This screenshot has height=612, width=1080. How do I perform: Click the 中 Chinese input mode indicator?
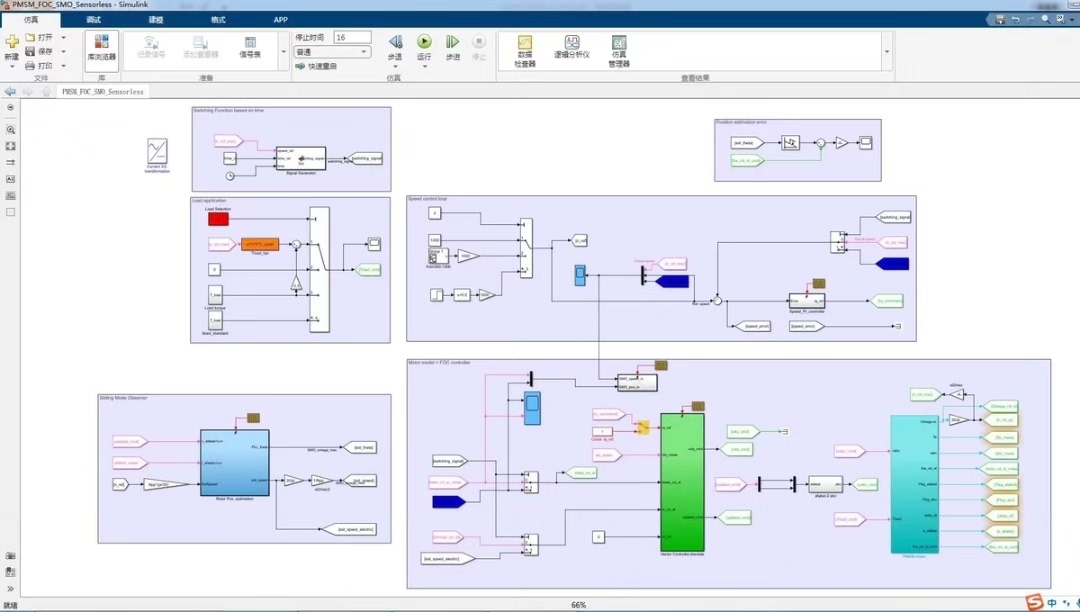[x=1052, y=603]
